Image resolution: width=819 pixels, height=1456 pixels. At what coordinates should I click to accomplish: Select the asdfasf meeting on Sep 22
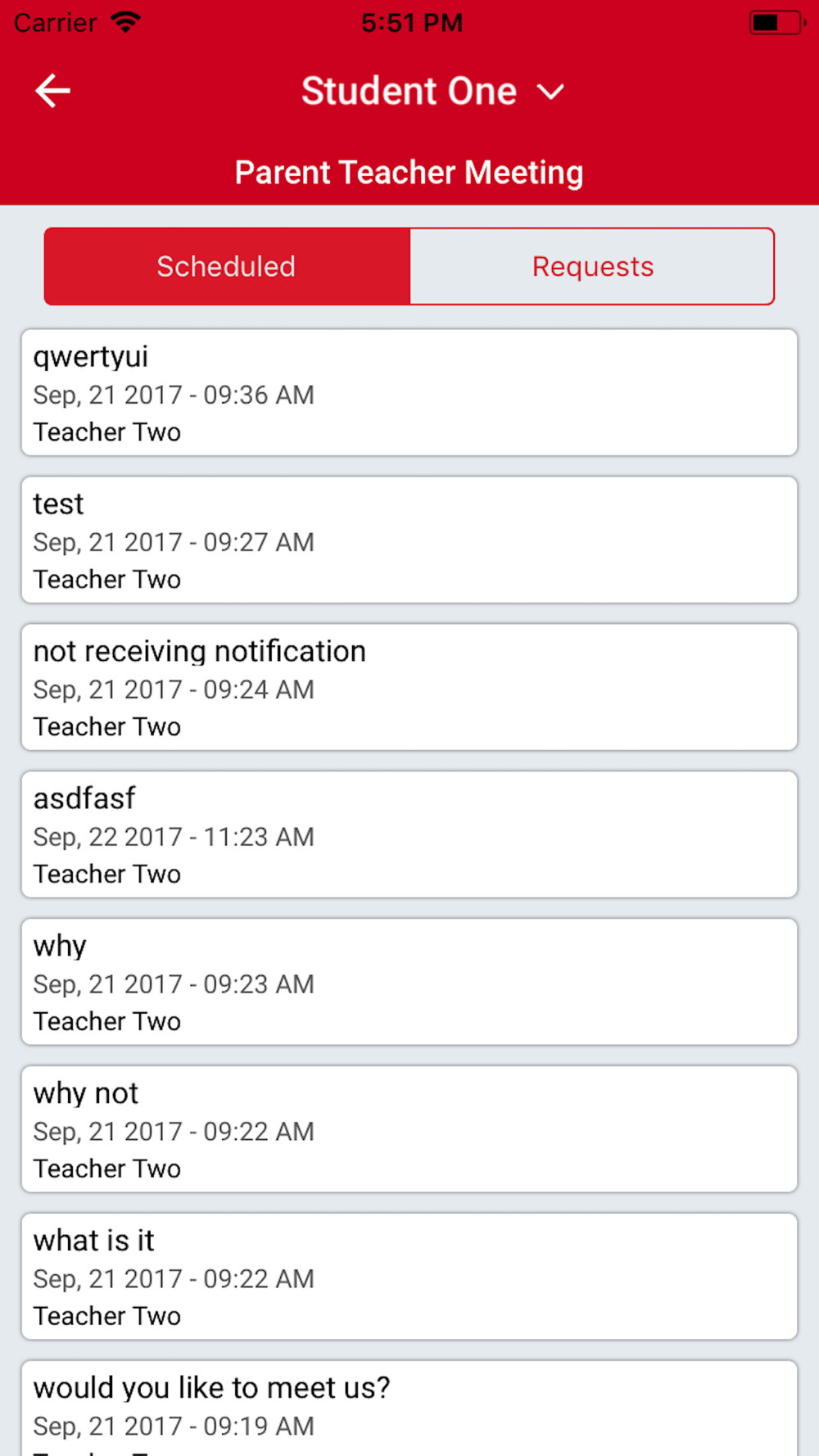point(409,834)
